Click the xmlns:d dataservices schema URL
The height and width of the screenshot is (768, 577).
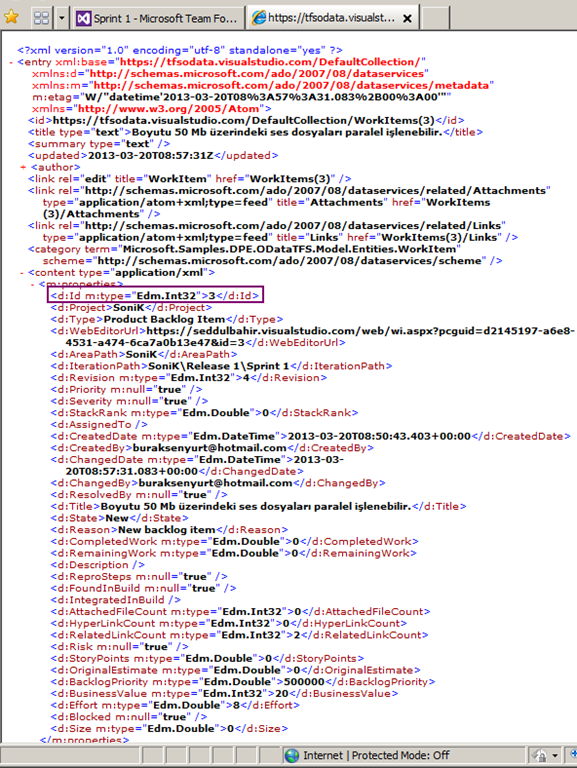coord(256,73)
